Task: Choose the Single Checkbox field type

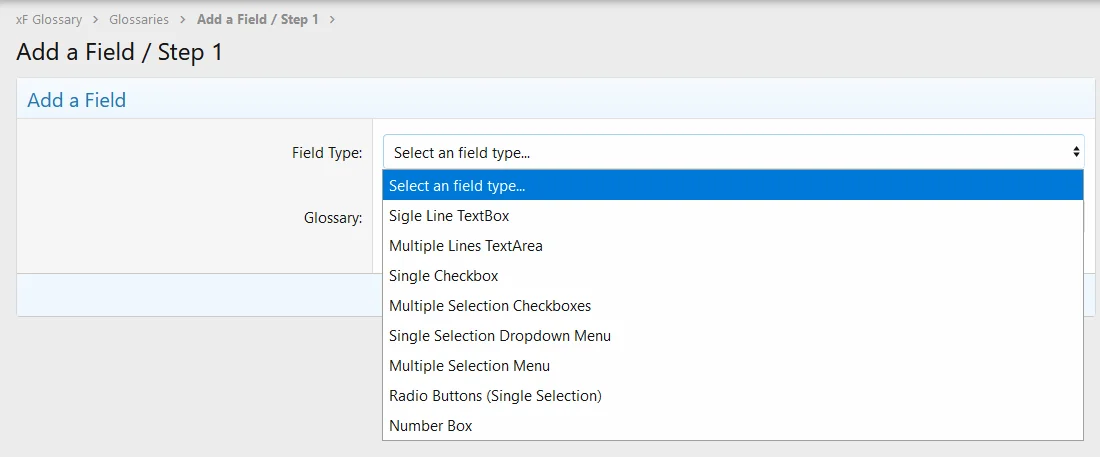Action: coord(443,276)
